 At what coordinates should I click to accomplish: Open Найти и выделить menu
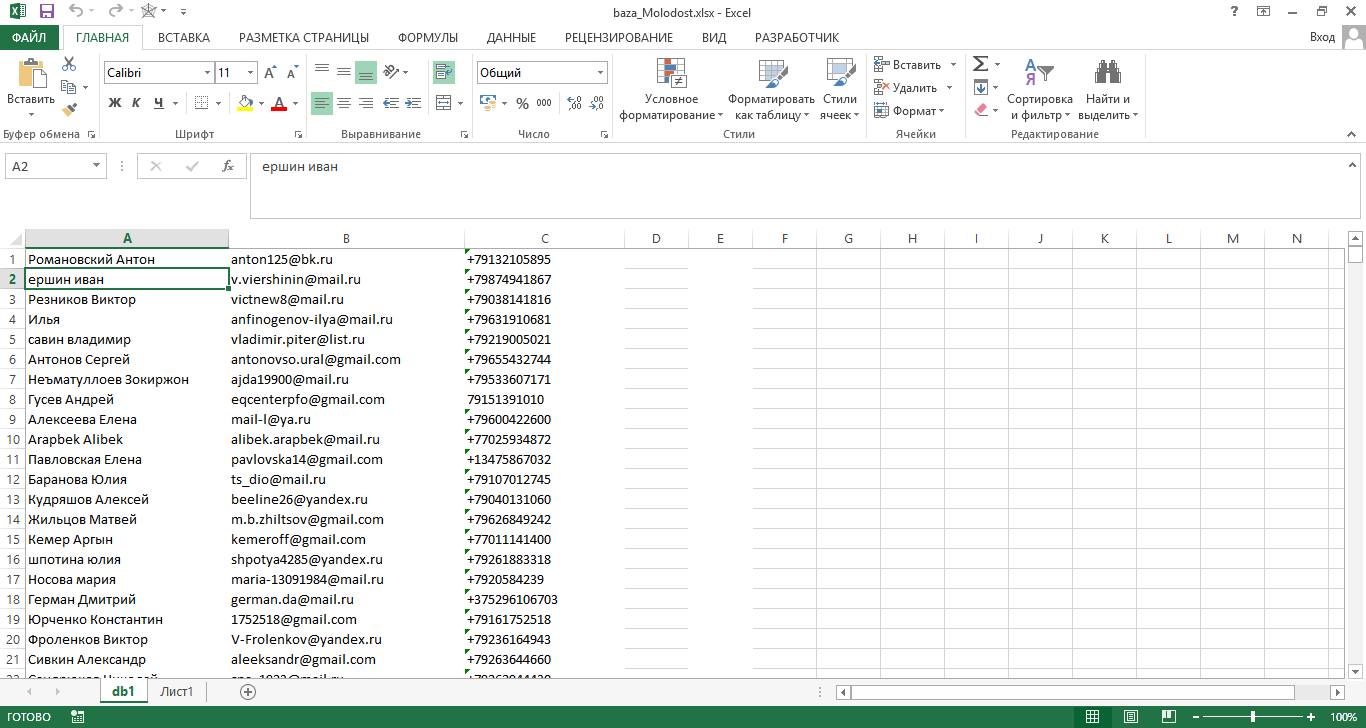click(x=1108, y=89)
